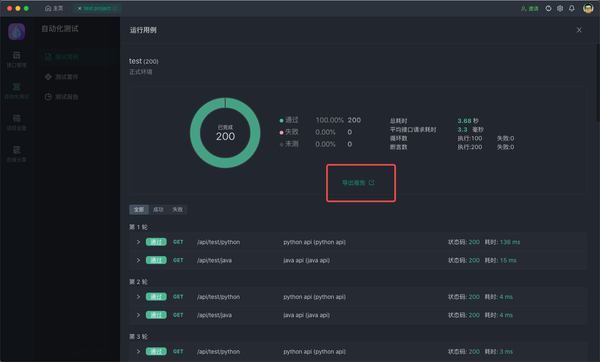600x362 pixels.
Task: Click the 未测 legend entry
Action: click(289, 144)
